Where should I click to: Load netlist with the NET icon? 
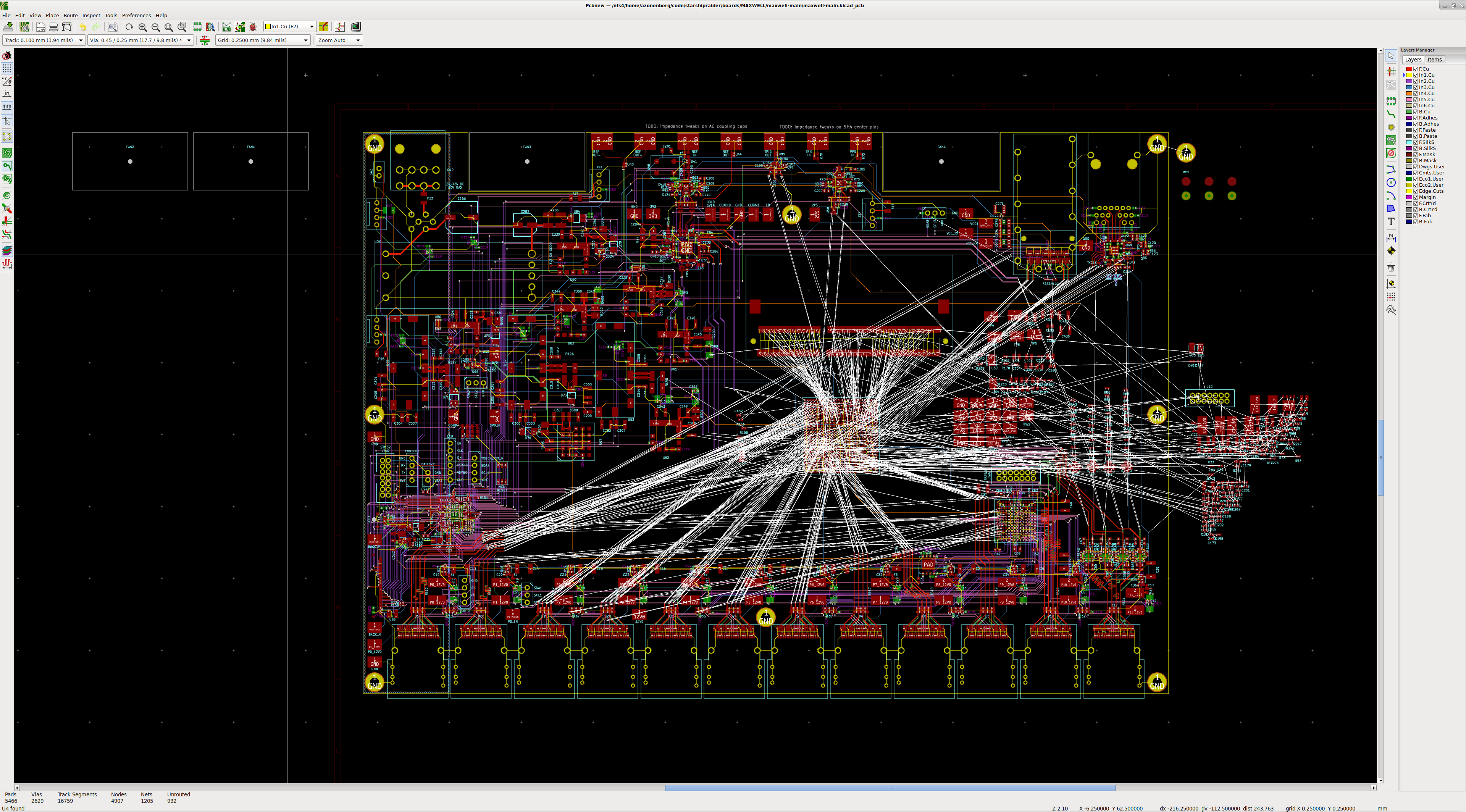[x=226, y=27]
